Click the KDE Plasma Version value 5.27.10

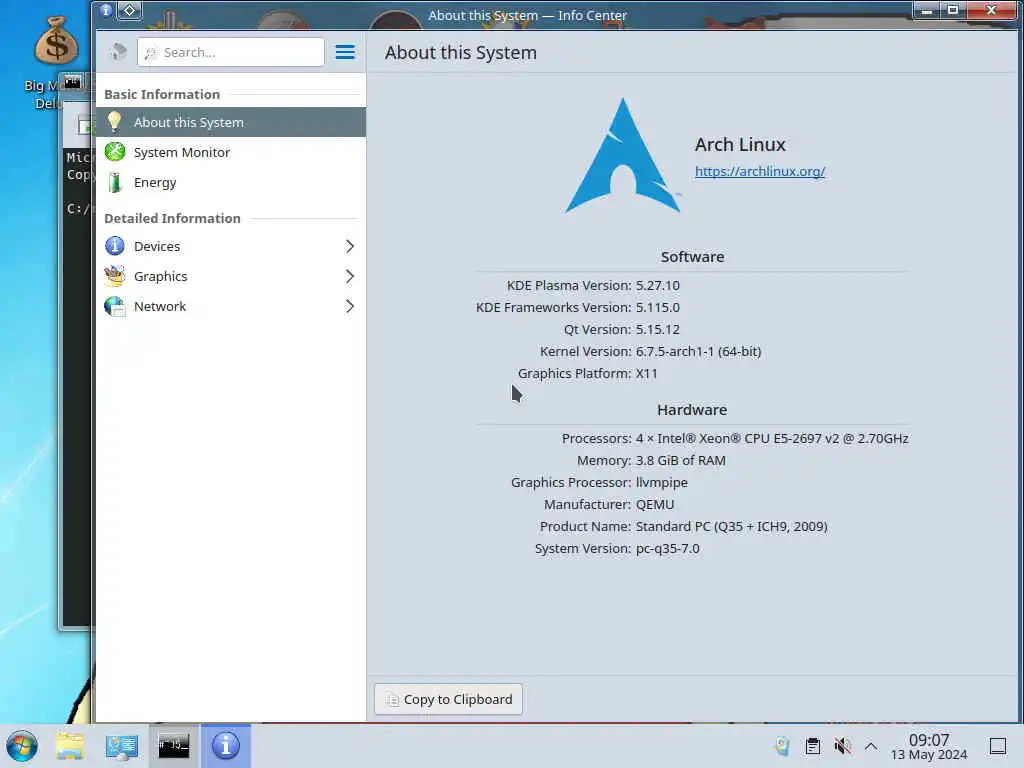pos(658,285)
